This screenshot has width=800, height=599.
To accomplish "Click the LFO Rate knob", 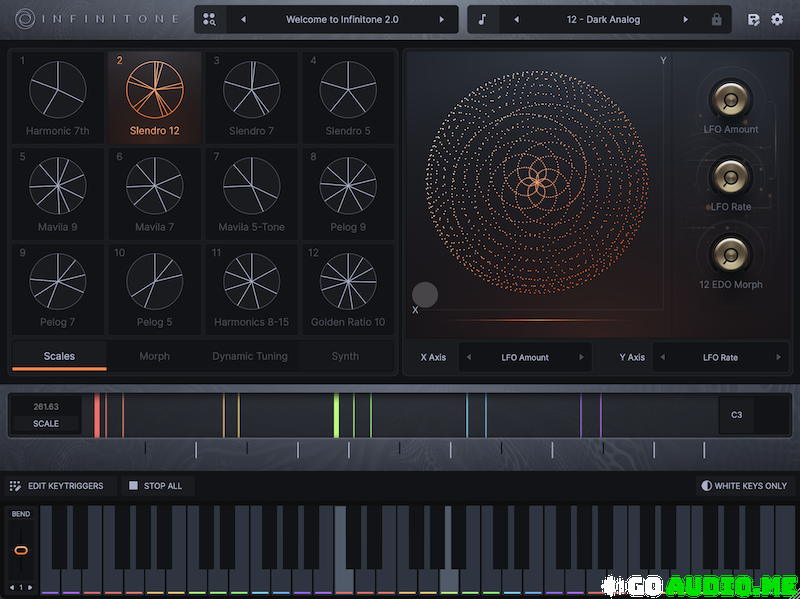I will click(731, 177).
